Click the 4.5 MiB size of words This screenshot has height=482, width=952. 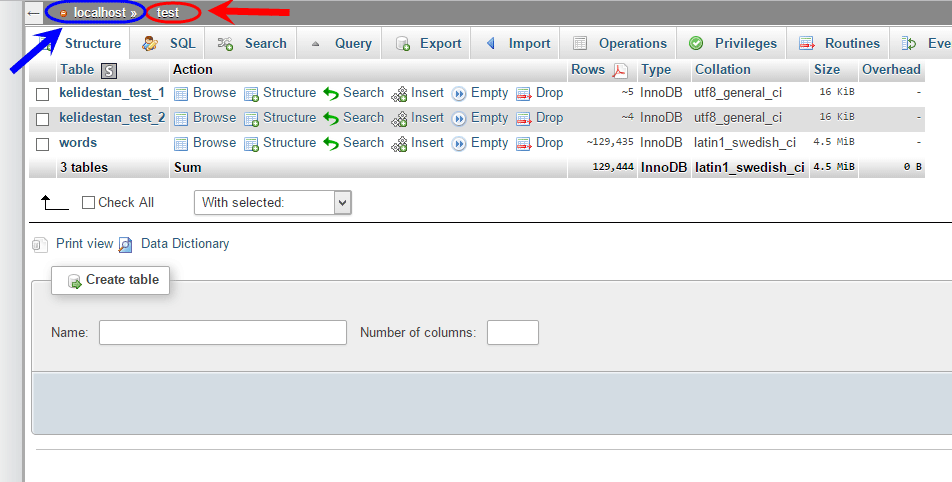(834, 142)
